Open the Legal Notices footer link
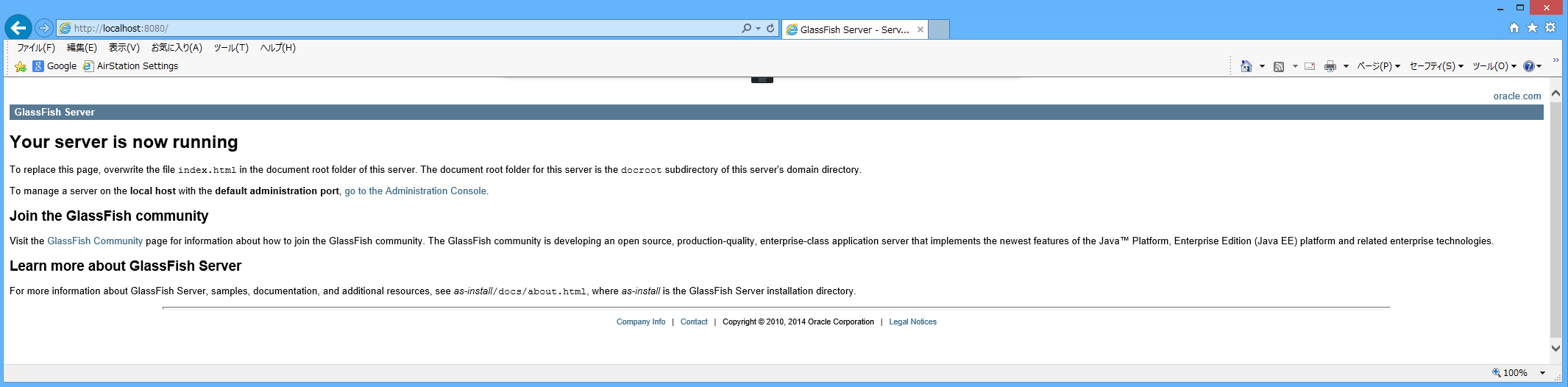The width and height of the screenshot is (1568, 387). pyautogui.click(x=912, y=322)
